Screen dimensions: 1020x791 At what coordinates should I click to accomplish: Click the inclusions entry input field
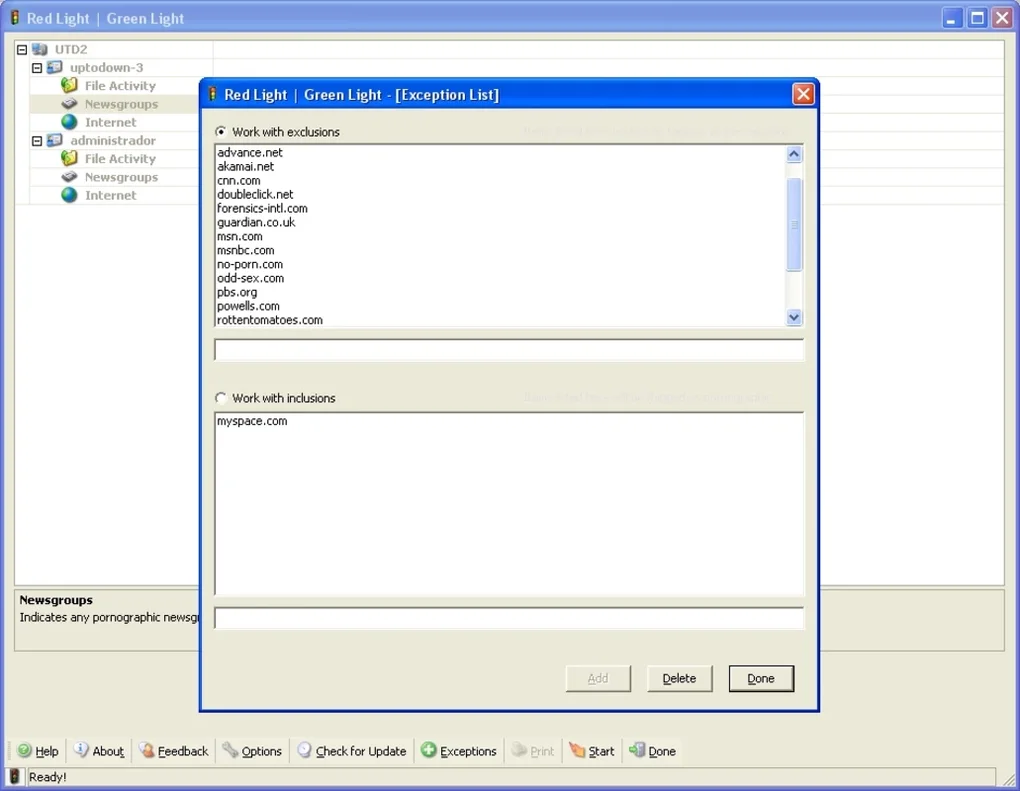point(509,618)
